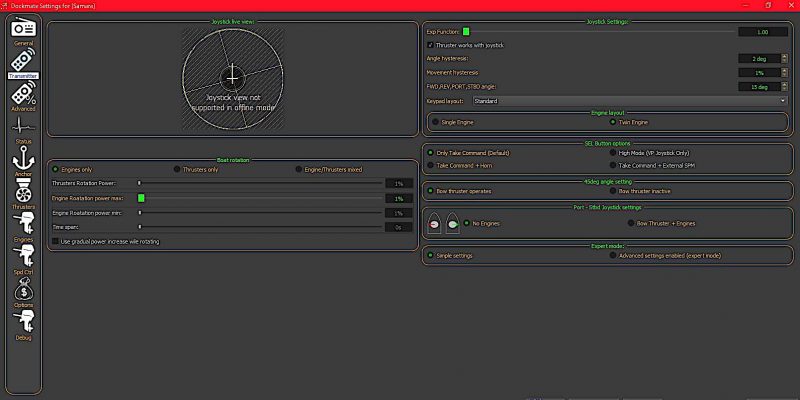Open the Anchor settings icon
Image resolution: width=800 pixels, height=400 pixels.
pos(23,158)
